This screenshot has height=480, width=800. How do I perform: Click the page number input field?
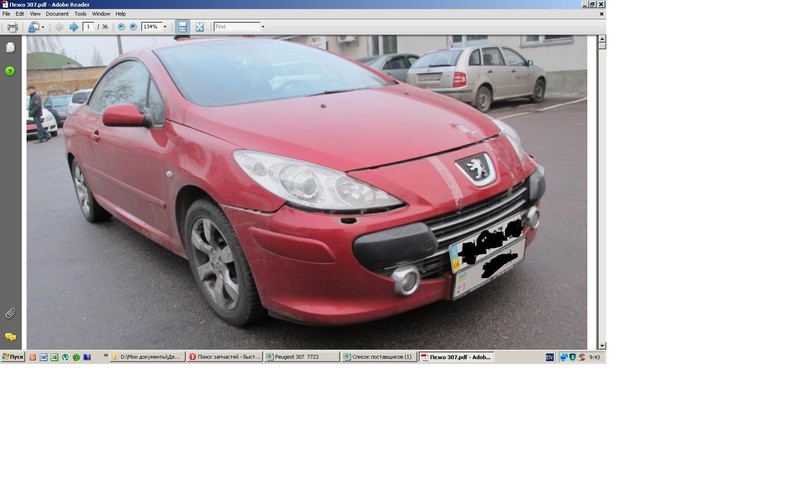(89, 27)
